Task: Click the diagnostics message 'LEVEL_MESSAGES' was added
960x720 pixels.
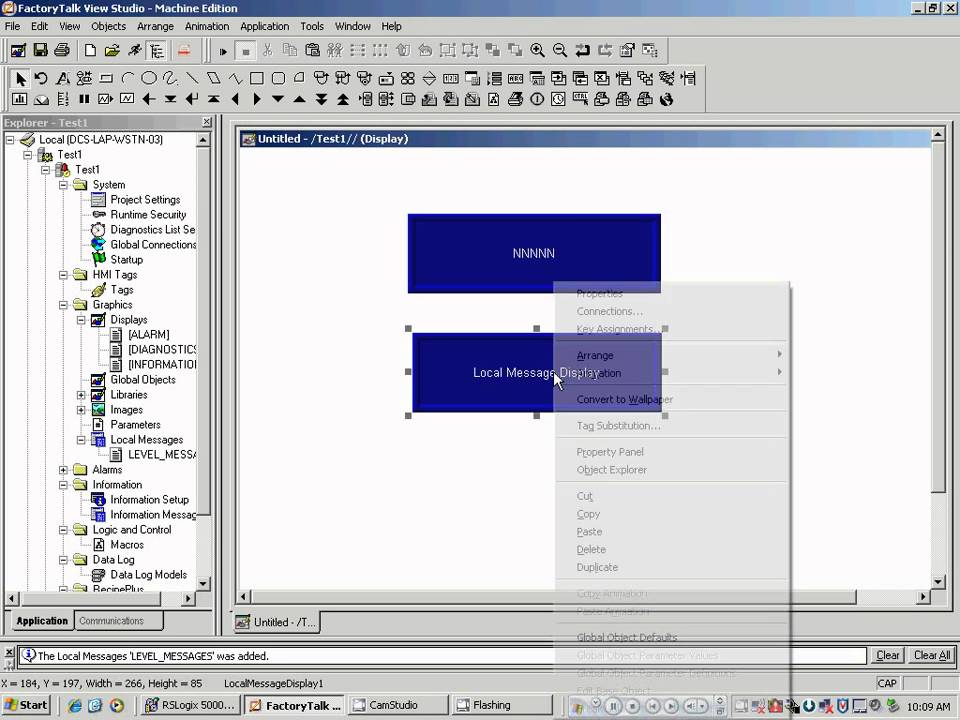Action: [153, 656]
